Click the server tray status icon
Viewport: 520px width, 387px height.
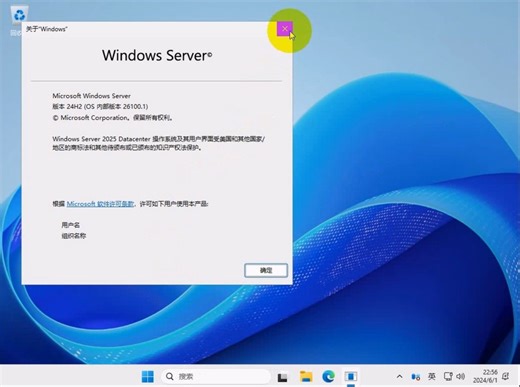tap(416, 377)
